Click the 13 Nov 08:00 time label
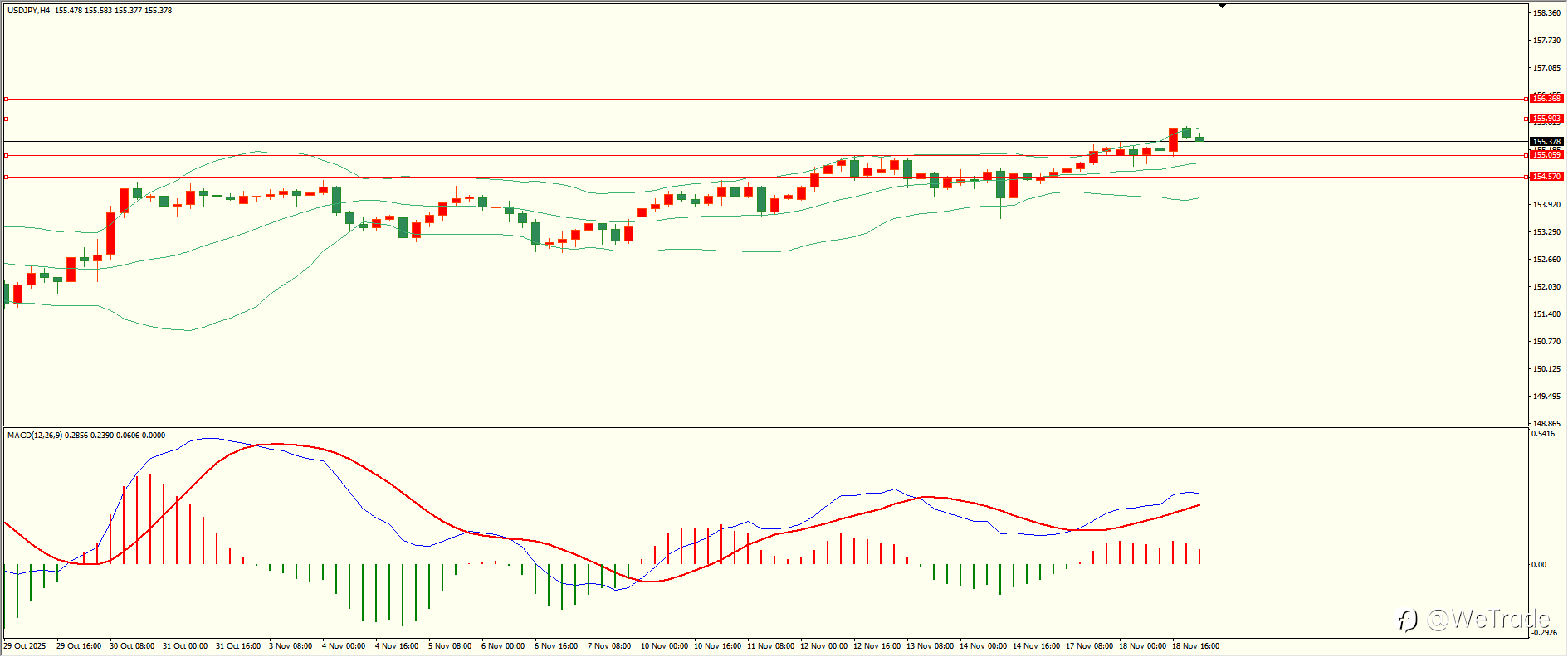Viewport: 1568px width, 657px height. [x=930, y=646]
